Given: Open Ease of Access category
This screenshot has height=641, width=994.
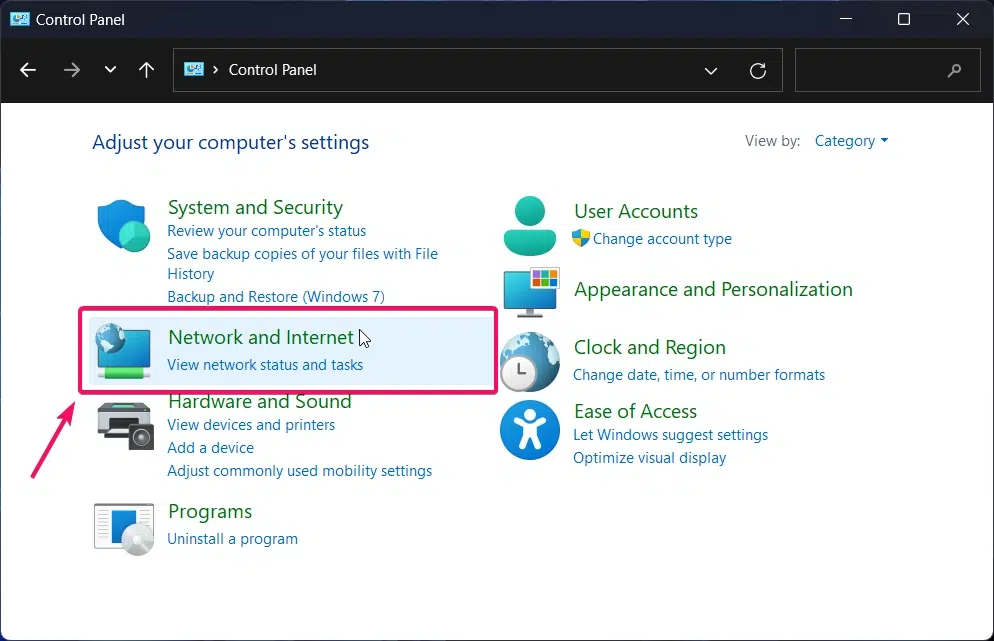Looking at the screenshot, I should point(635,411).
